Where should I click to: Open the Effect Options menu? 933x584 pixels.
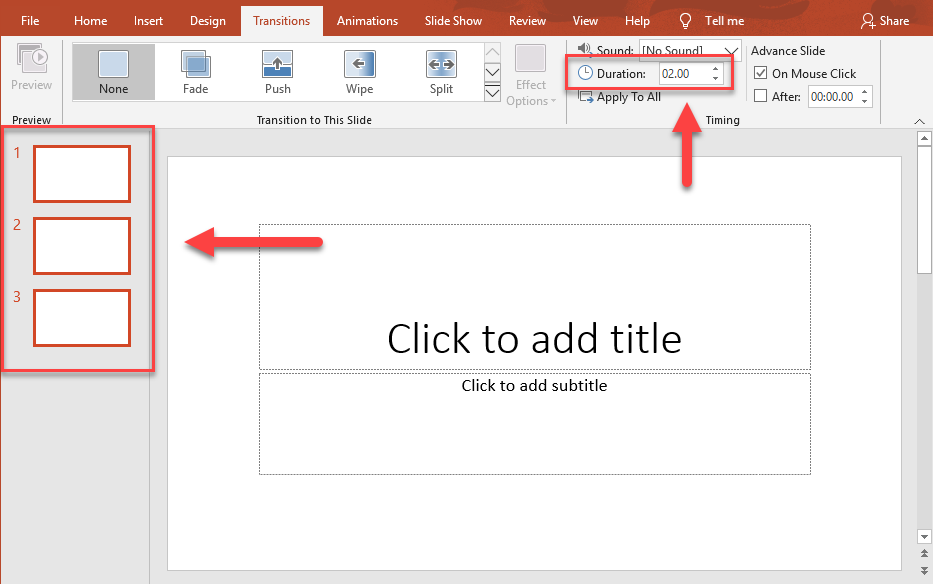[x=531, y=76]
